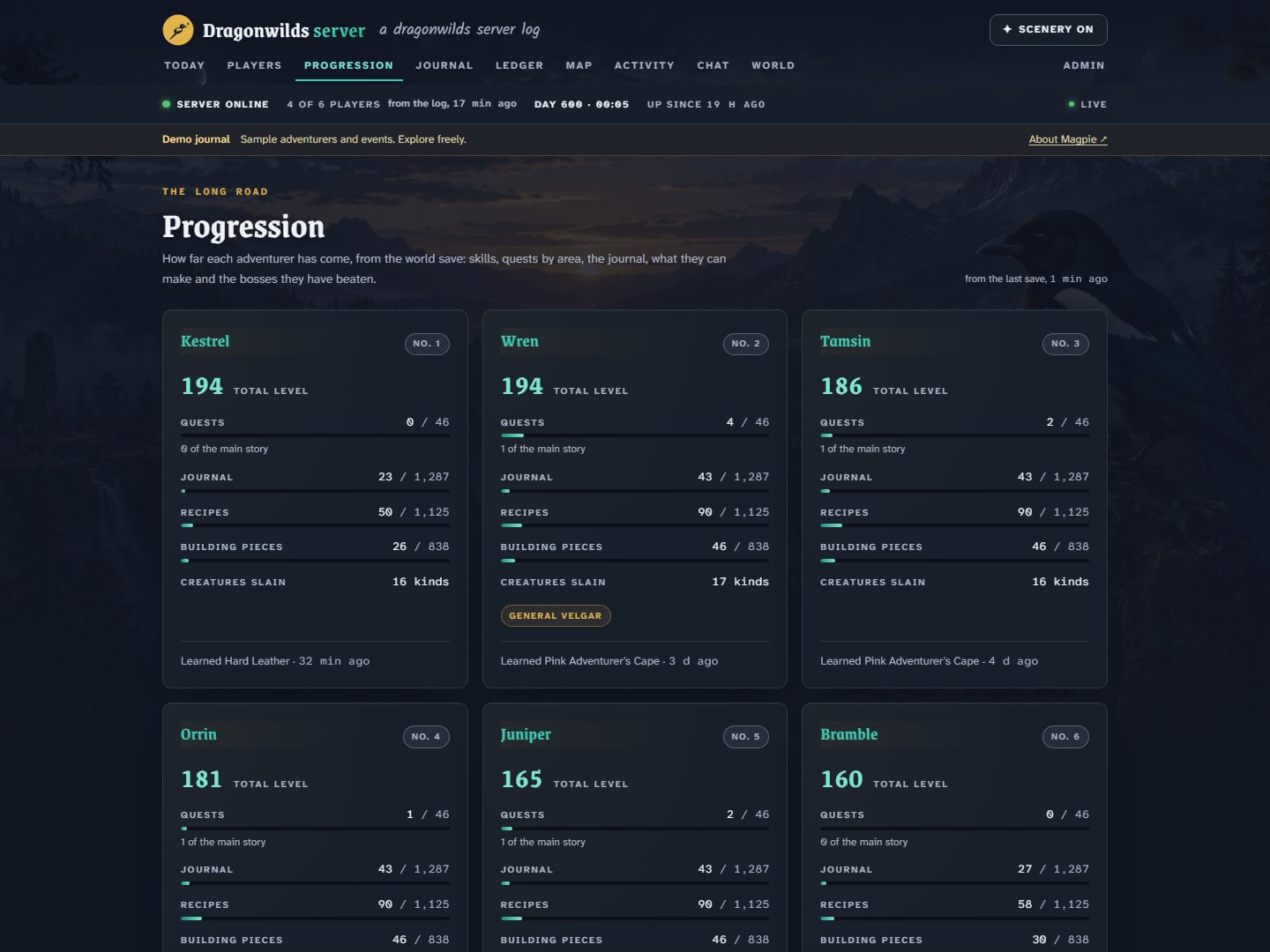Click Wren's No. 2 rank badge

click(x=746, y=344)
